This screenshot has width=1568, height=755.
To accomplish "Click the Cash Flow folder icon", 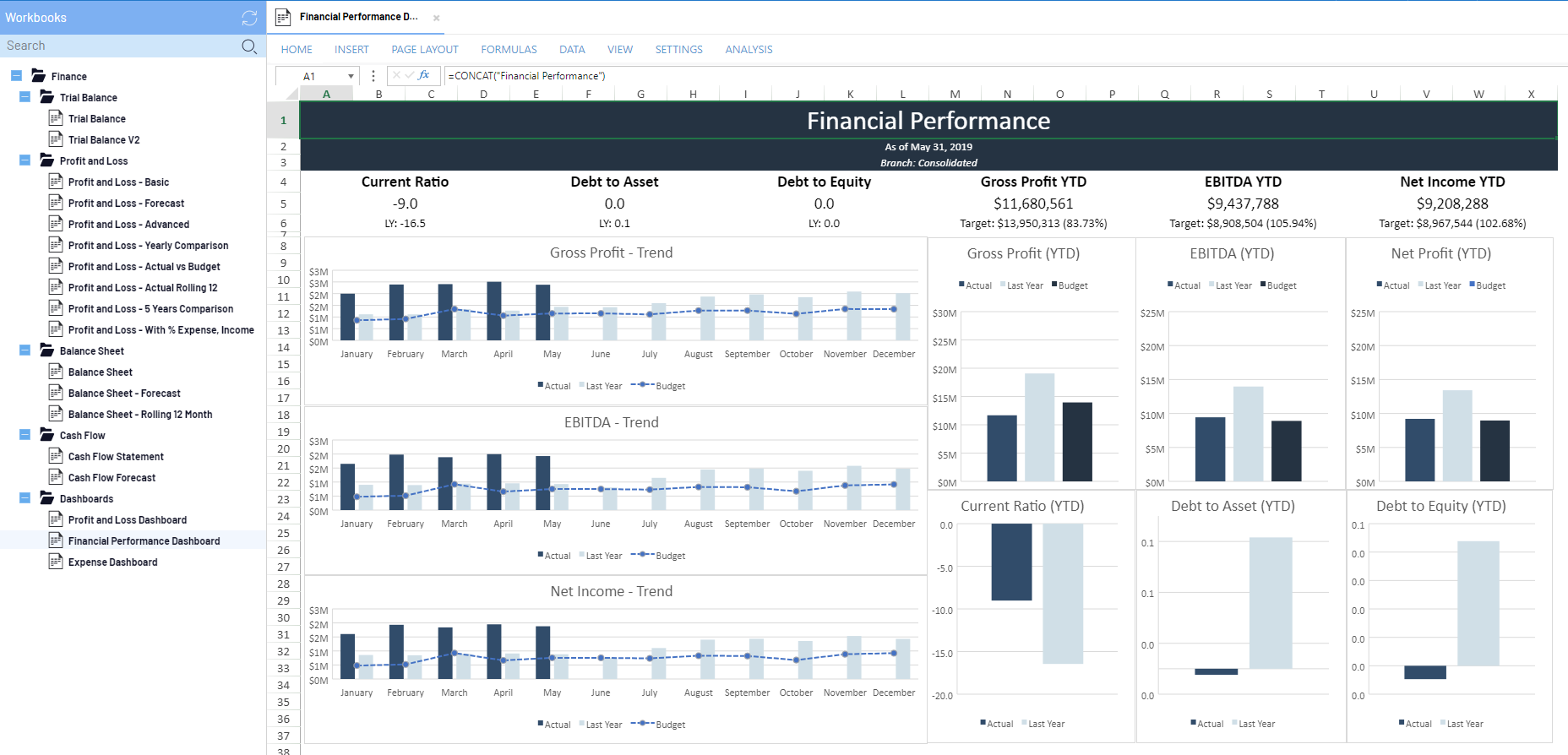I will tap(47, 435).
